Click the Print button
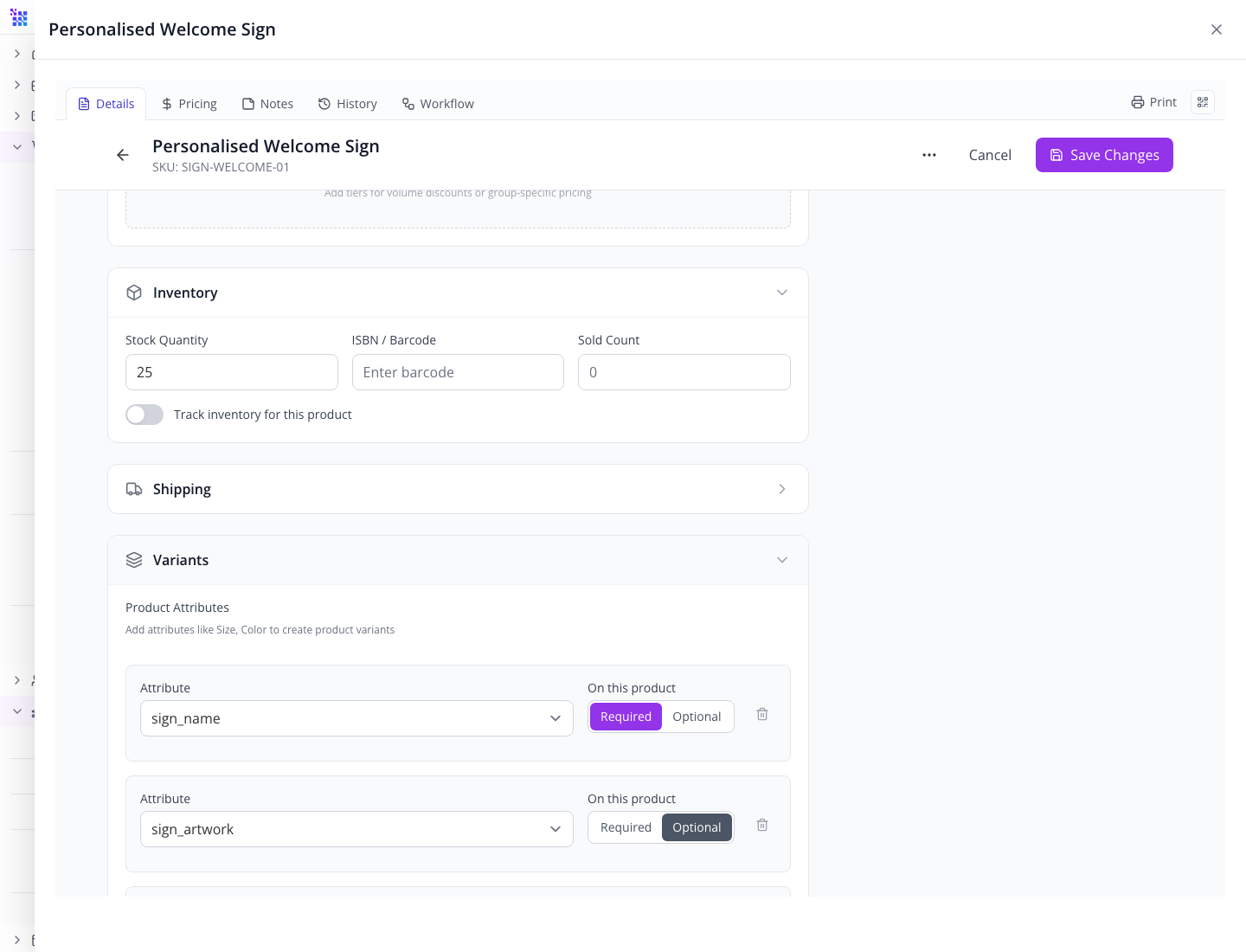 point(1153,102)
